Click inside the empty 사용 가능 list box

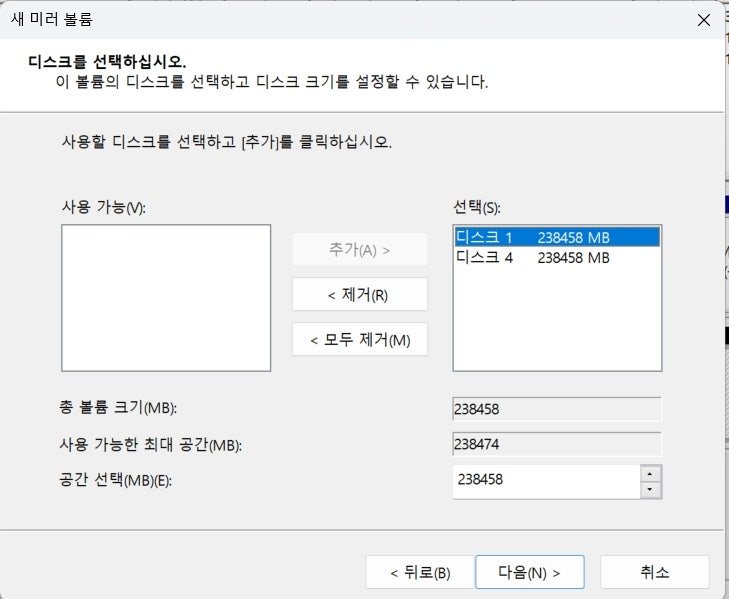coord(166,298)
